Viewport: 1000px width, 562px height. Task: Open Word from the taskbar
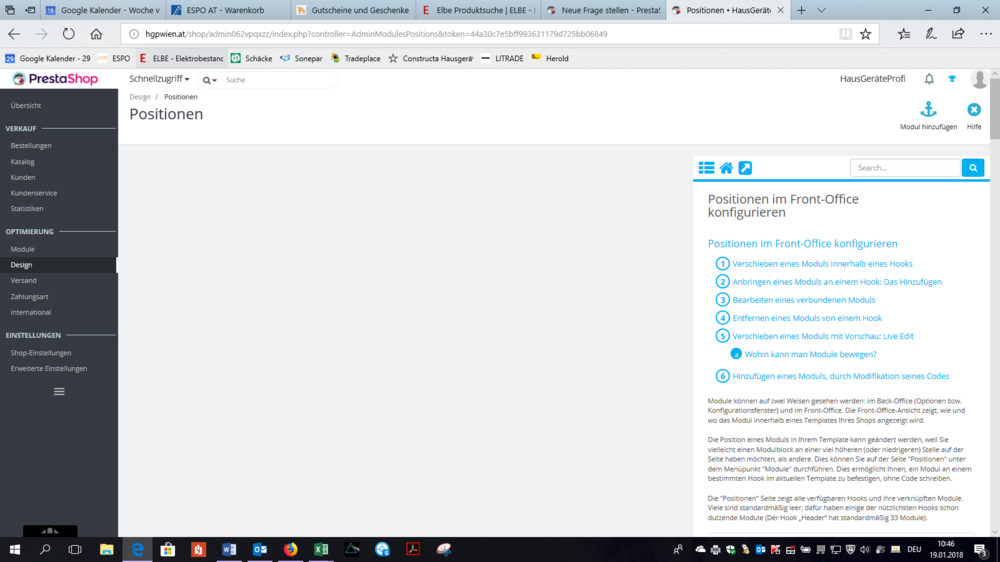coord(229,549)
